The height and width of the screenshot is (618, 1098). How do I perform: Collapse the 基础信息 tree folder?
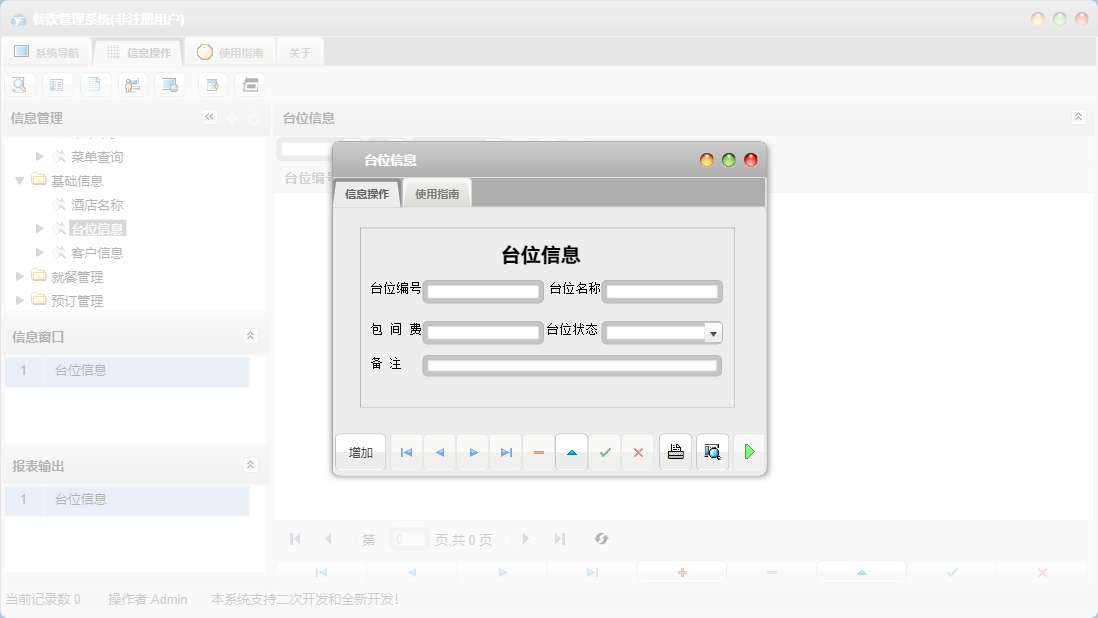(20, 181)
